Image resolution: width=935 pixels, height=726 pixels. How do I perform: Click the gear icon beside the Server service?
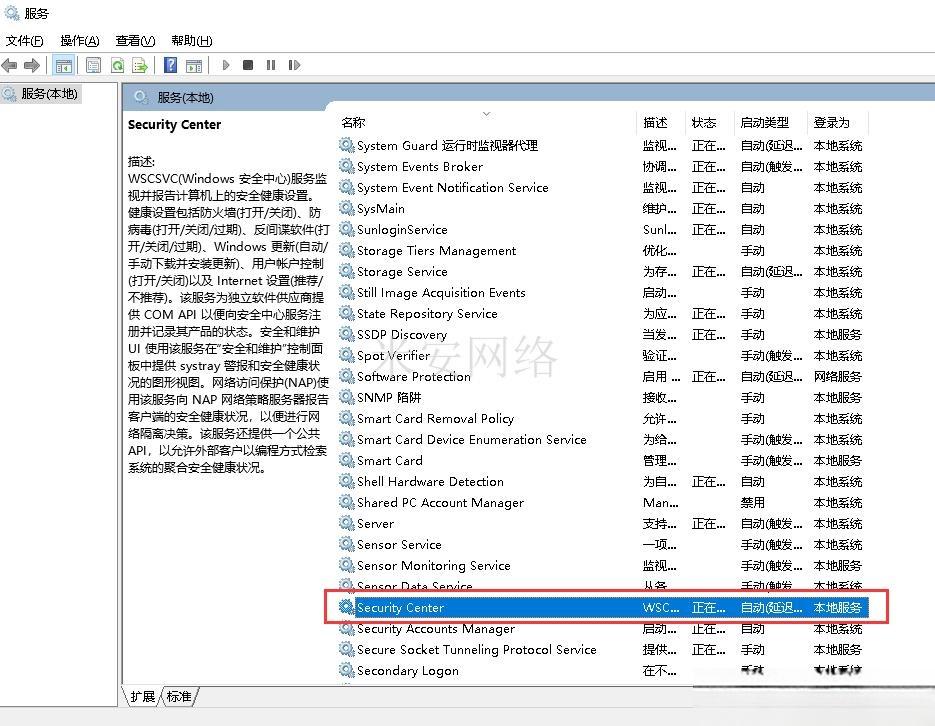[x=346, y=523]
